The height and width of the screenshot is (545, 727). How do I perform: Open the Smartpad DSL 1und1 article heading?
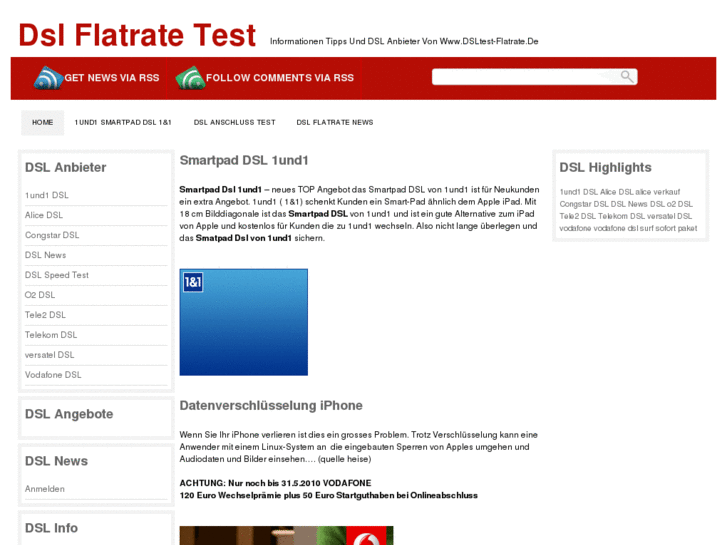(244, 160)
